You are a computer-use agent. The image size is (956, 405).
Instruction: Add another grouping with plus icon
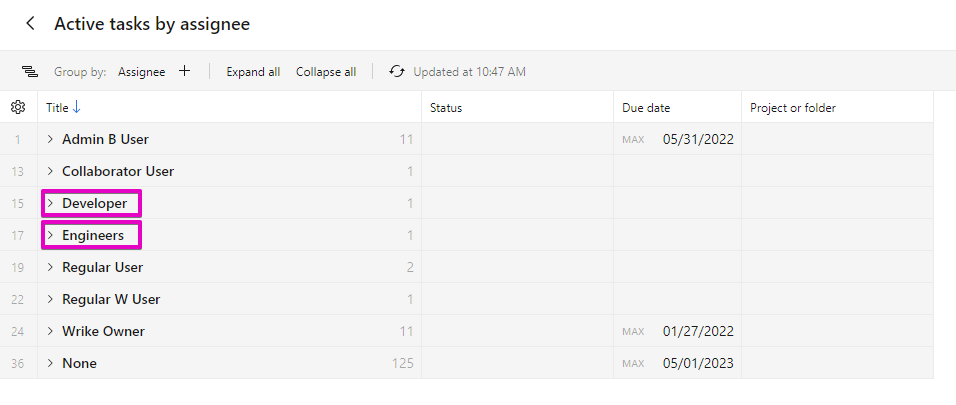click(x=184, y=71)
